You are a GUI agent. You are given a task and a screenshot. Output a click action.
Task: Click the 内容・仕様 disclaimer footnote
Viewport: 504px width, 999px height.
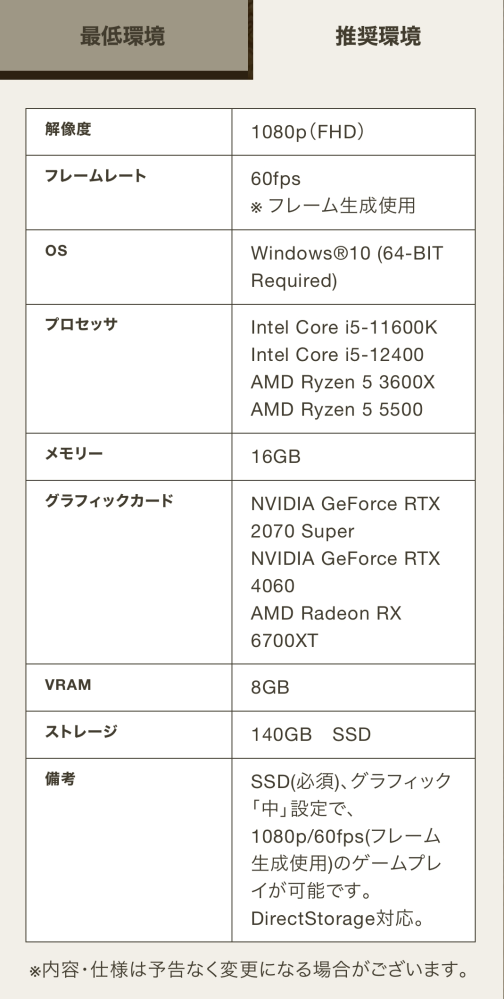click(x=250, y=970)
